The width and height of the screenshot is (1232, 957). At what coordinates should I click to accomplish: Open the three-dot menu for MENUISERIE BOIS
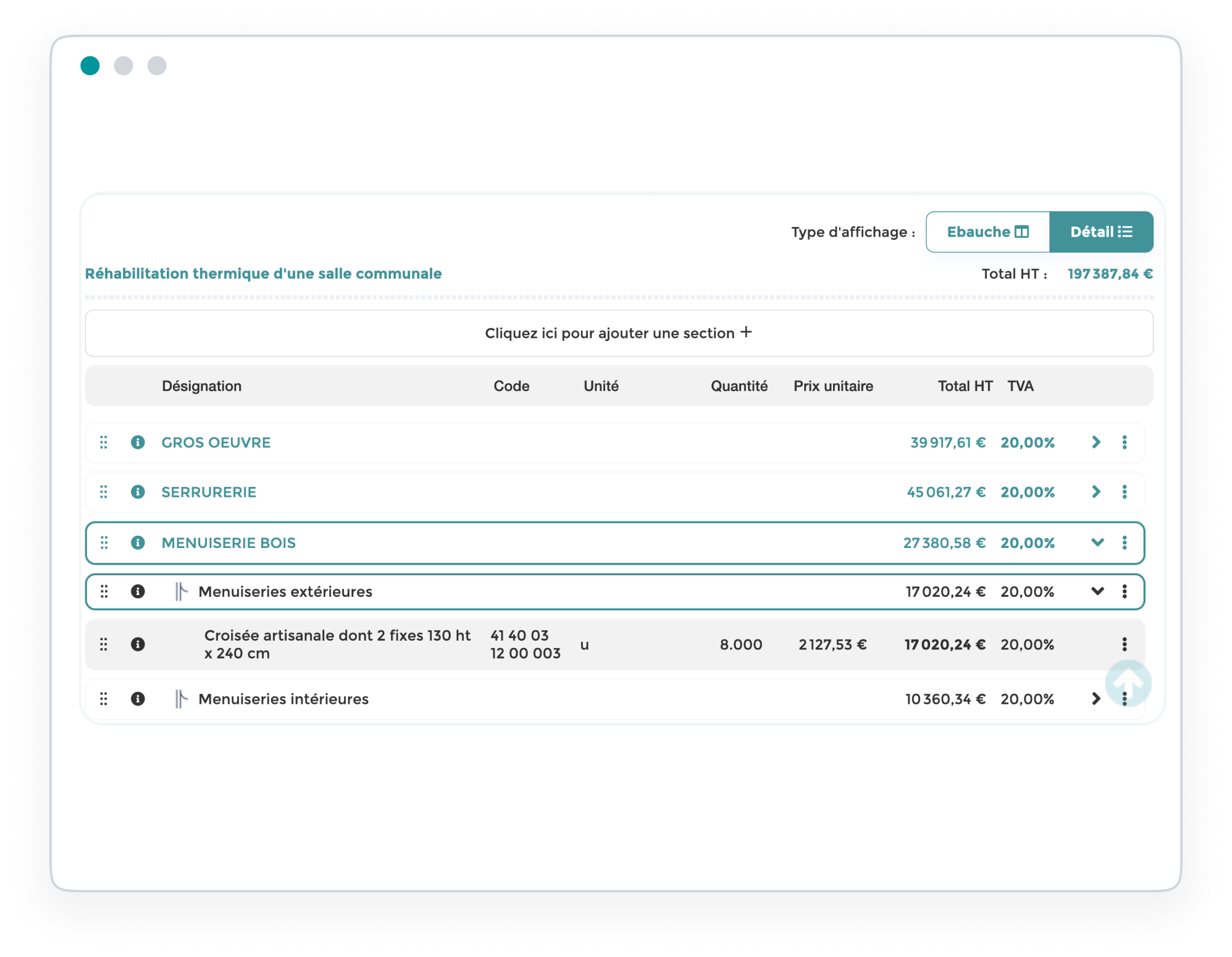1125,542
